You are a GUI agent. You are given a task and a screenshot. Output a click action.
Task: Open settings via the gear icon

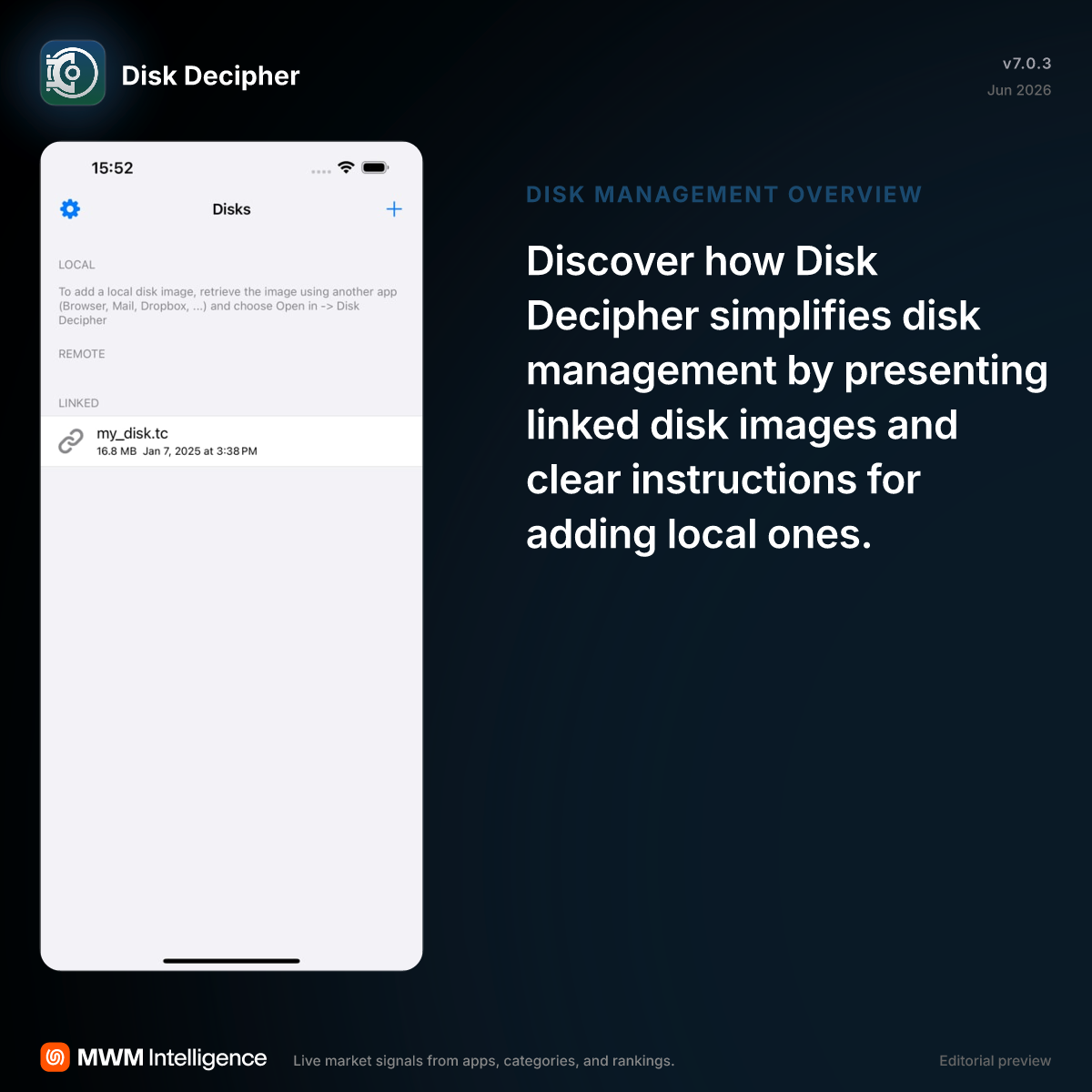70,209
